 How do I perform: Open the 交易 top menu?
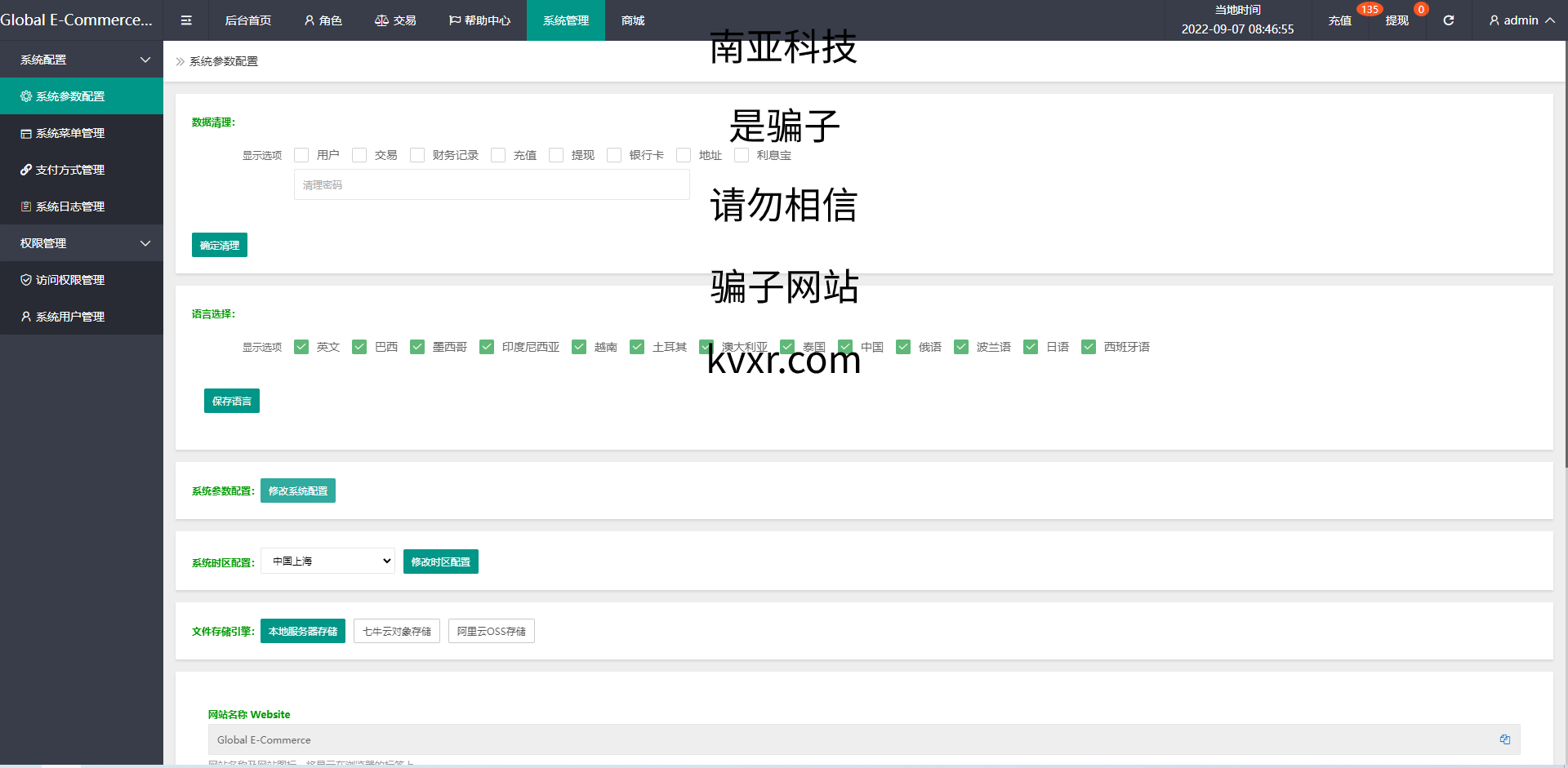pos(395,20)
